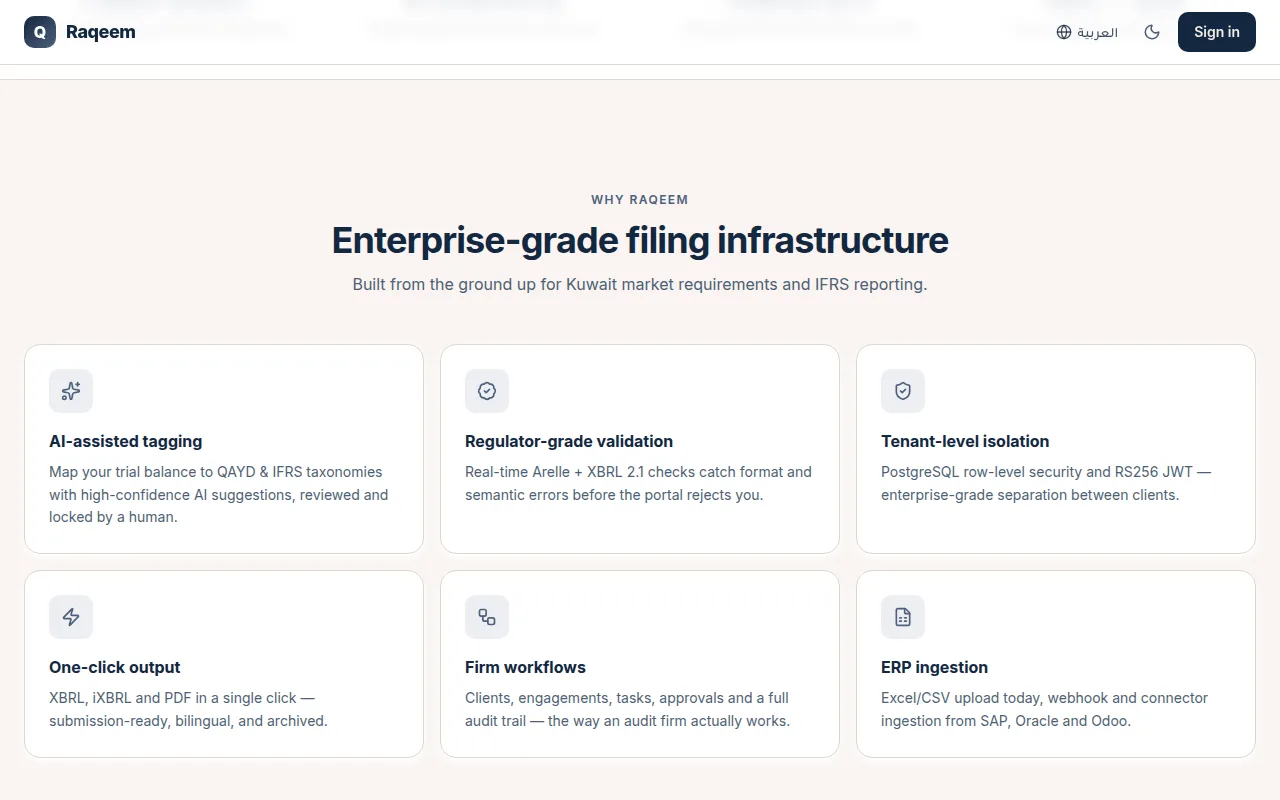The width and height of the screenshot is (1280, 800).
Task: Toggle dark mode with the moon icon
Action: (1152, 32)
